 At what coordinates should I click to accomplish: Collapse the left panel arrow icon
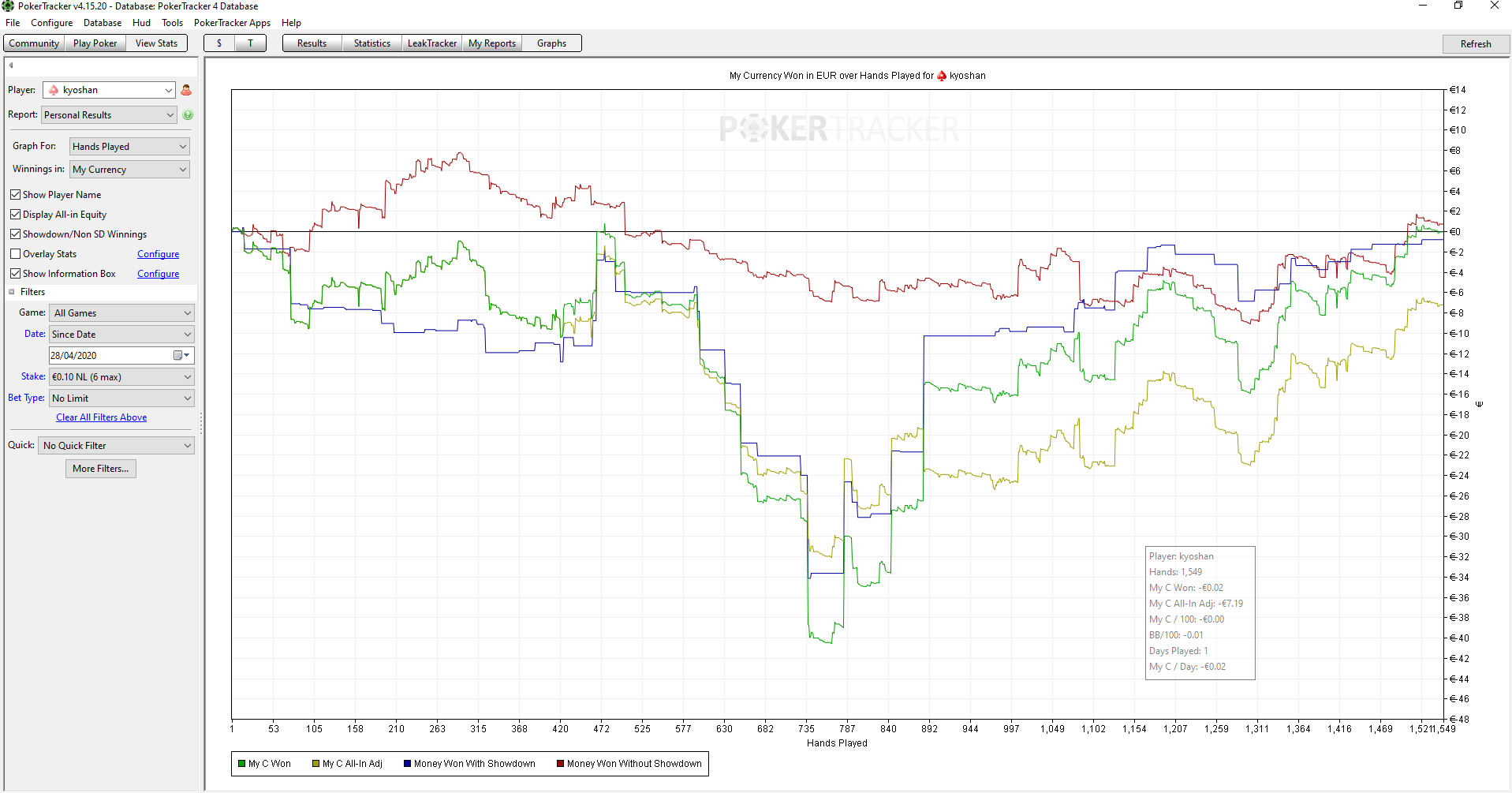point(11,65)
